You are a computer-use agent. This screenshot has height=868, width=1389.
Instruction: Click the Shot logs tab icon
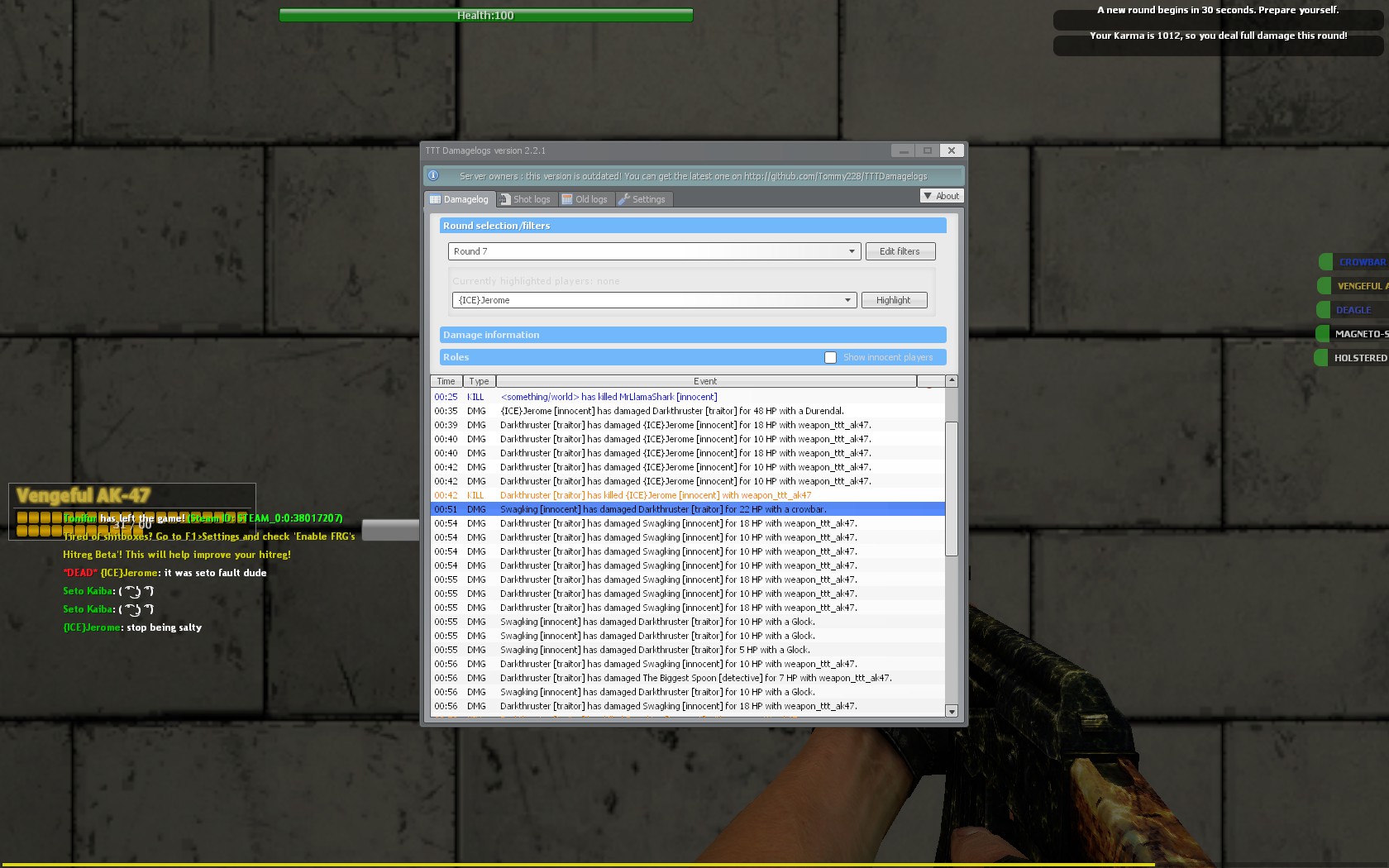(x=505, y=199)
